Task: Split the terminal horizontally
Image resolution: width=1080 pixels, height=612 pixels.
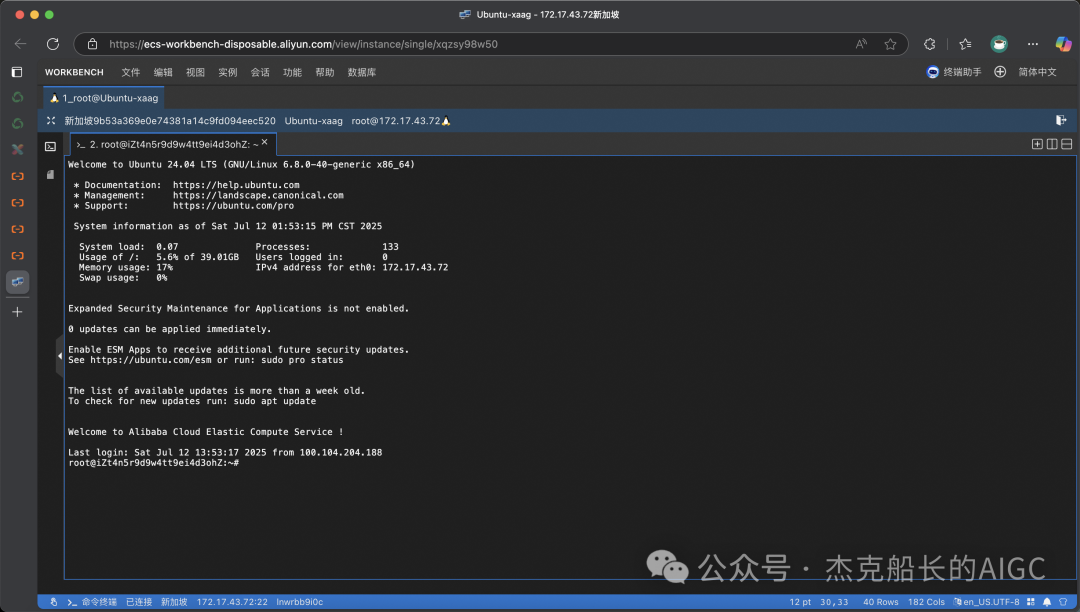Action: 1066,144
